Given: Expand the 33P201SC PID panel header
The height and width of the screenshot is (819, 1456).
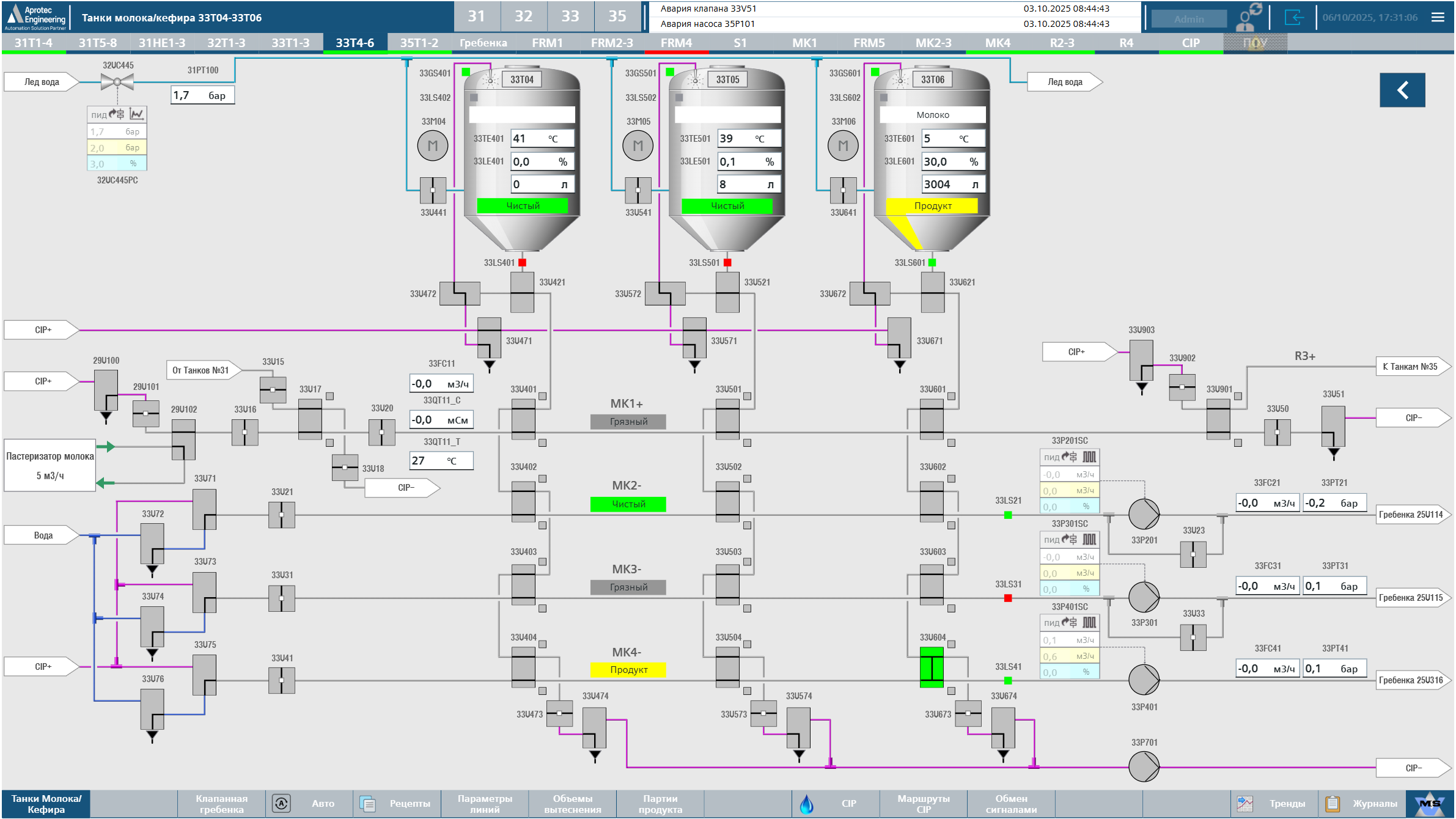Looking at the screenshot, I should 1070,457.
